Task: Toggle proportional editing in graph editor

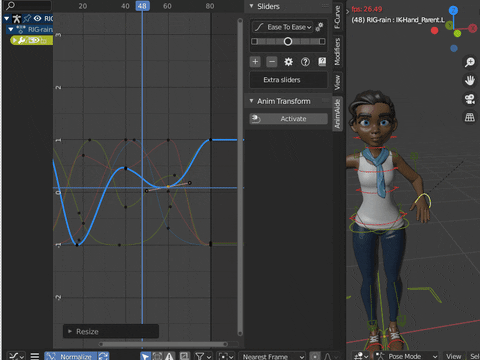Action: 315,356
